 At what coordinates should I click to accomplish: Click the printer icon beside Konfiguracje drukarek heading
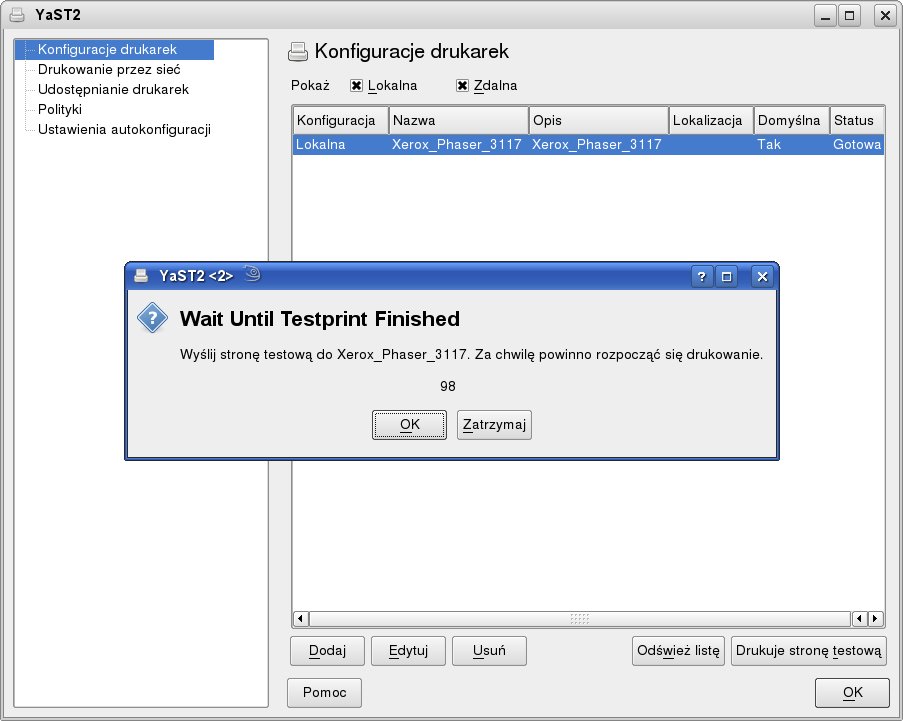(x=297, y=52)
